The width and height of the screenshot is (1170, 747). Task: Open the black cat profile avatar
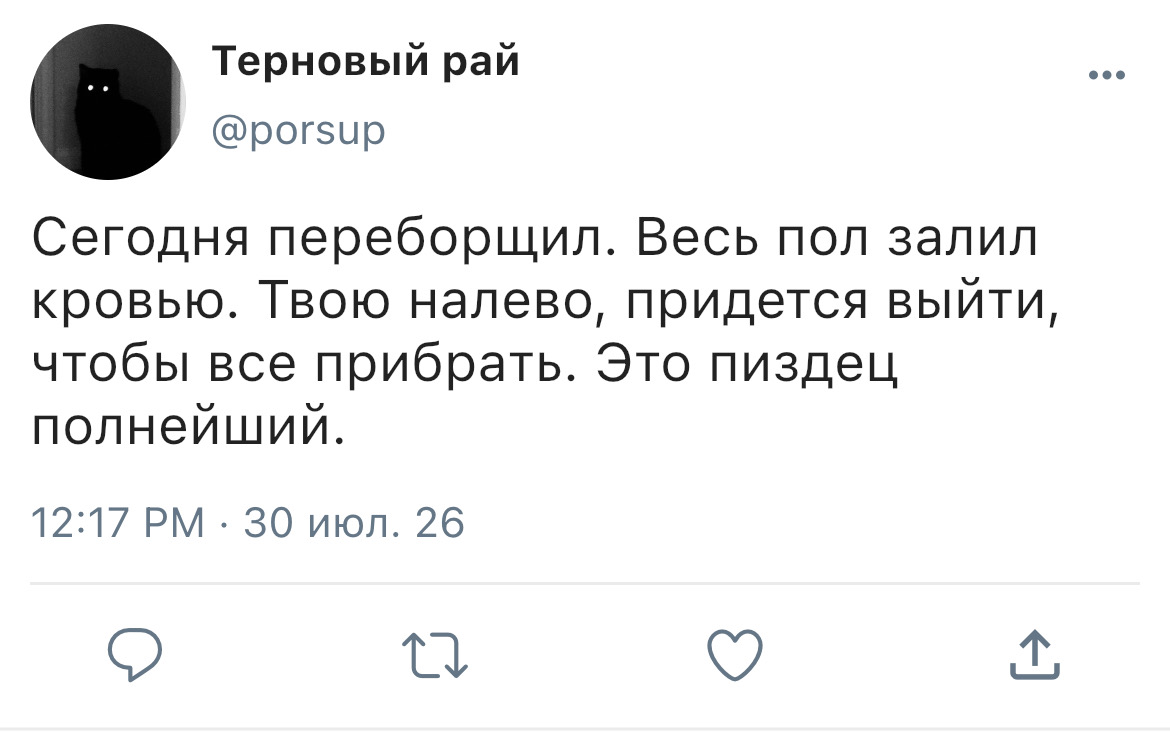coord(107,102)
